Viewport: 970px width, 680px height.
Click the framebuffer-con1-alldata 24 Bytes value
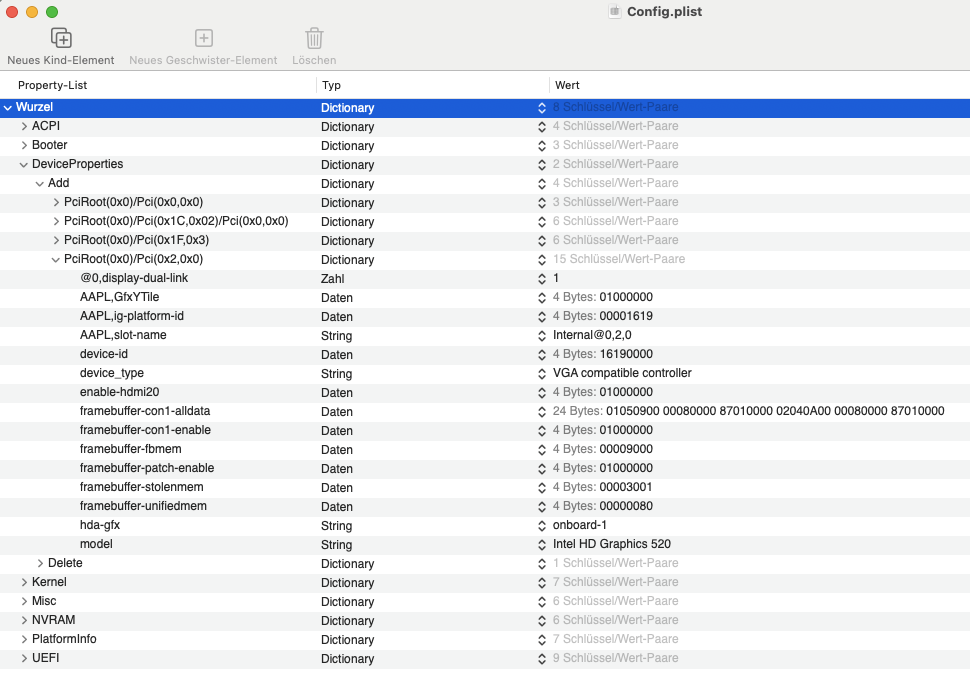click(x=775, y=411)
